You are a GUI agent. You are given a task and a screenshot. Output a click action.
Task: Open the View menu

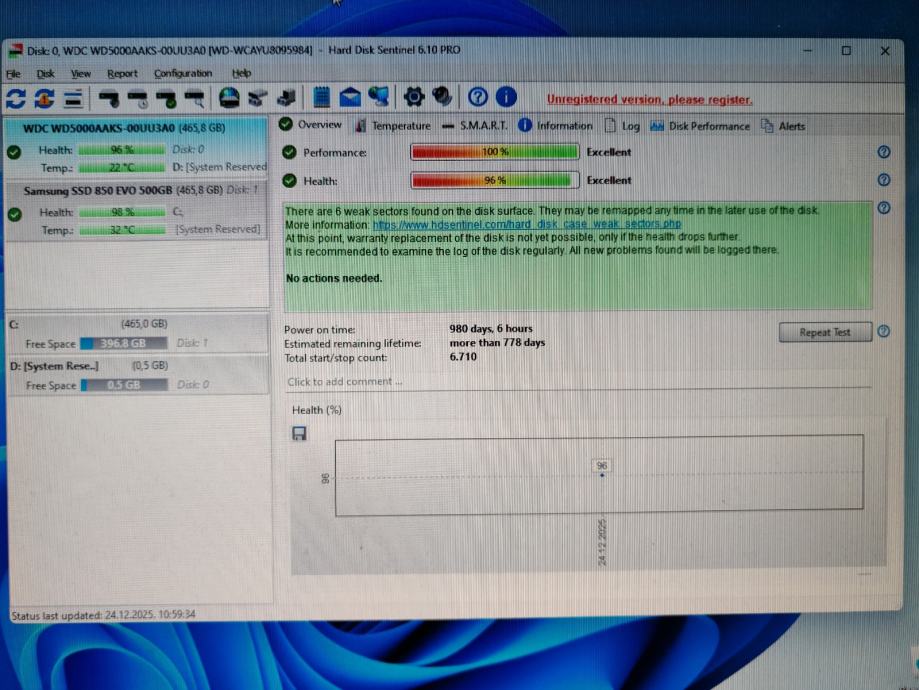point(81,74)
